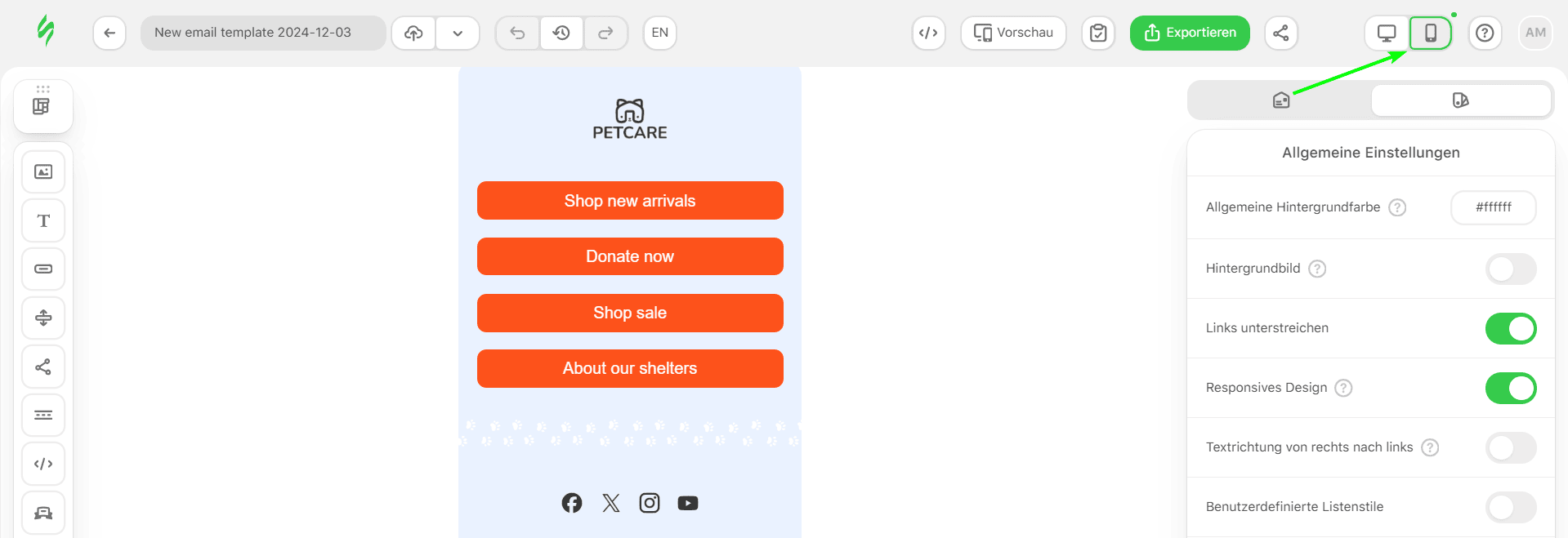1568x538 pixels.
Task: Open the EN language selector
Action: pyautogui.click(x=659, y=33)
